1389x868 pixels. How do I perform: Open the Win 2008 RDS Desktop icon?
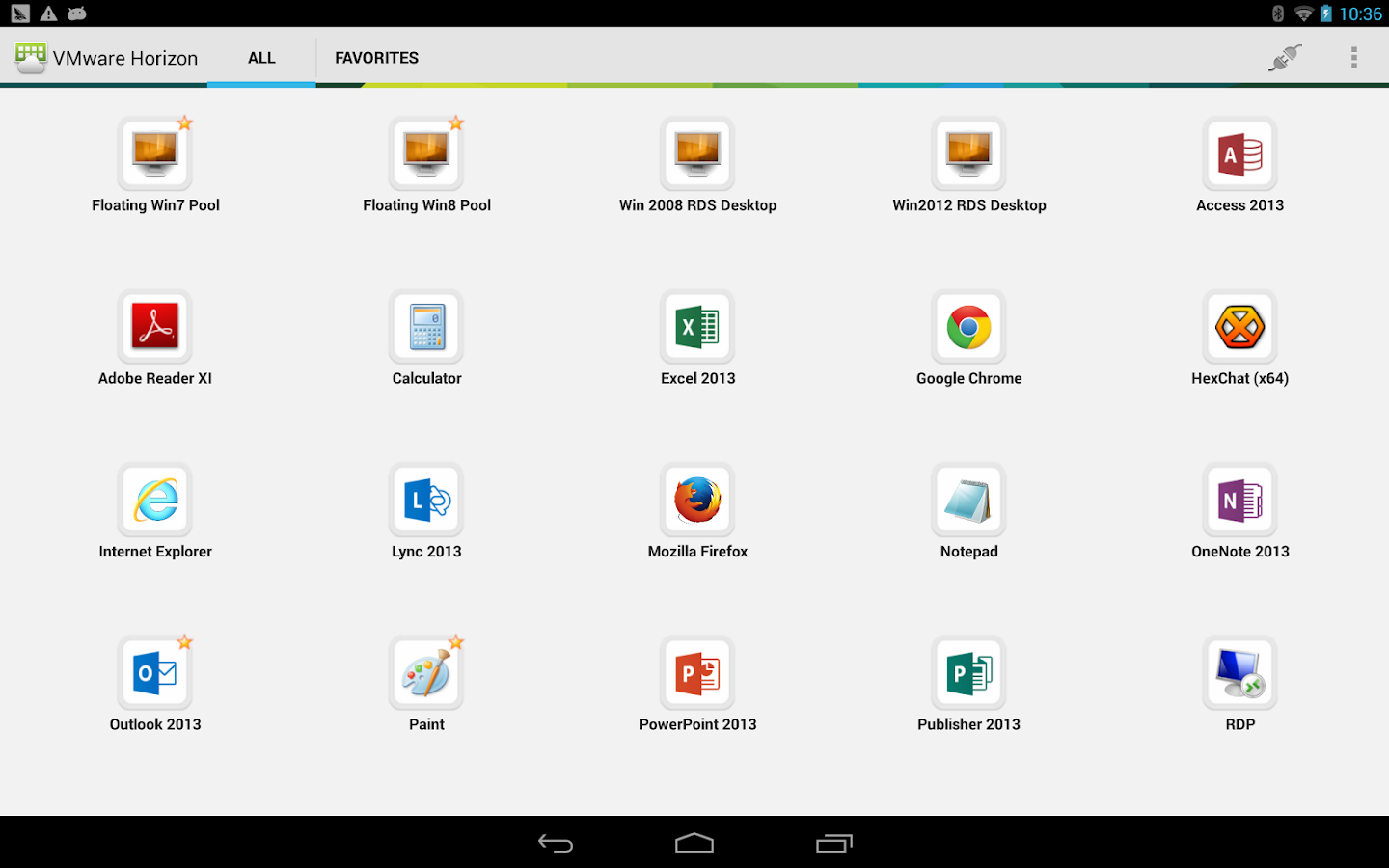[697, 153]
